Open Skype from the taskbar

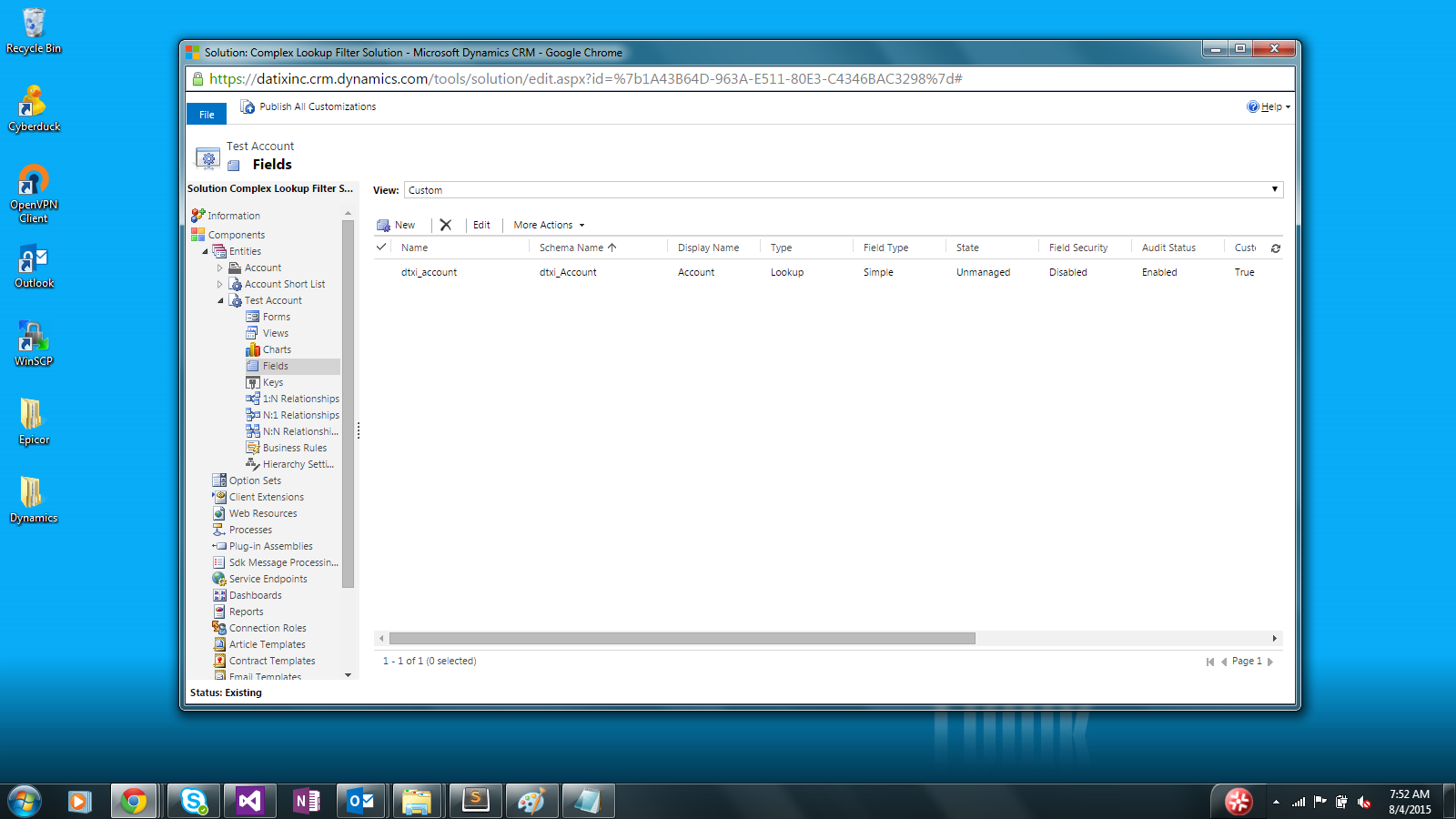[x=193, y=801]
